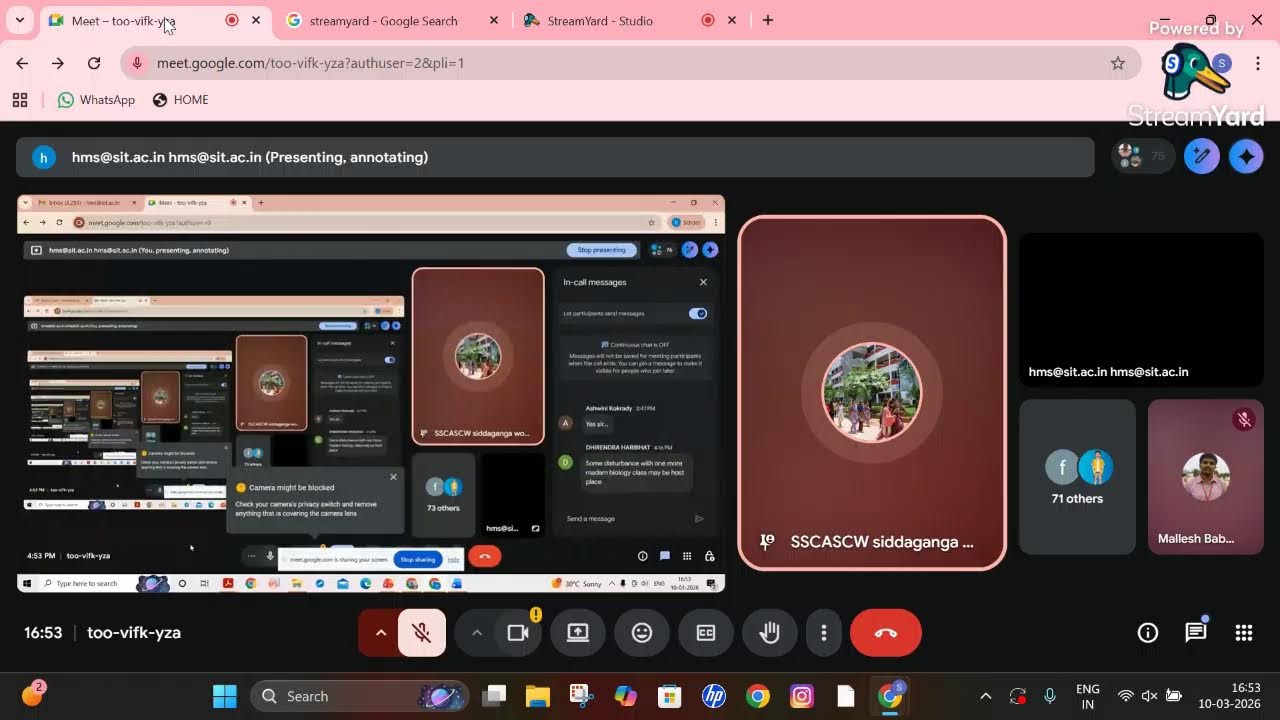Go back in browser history

pos(22,63)
